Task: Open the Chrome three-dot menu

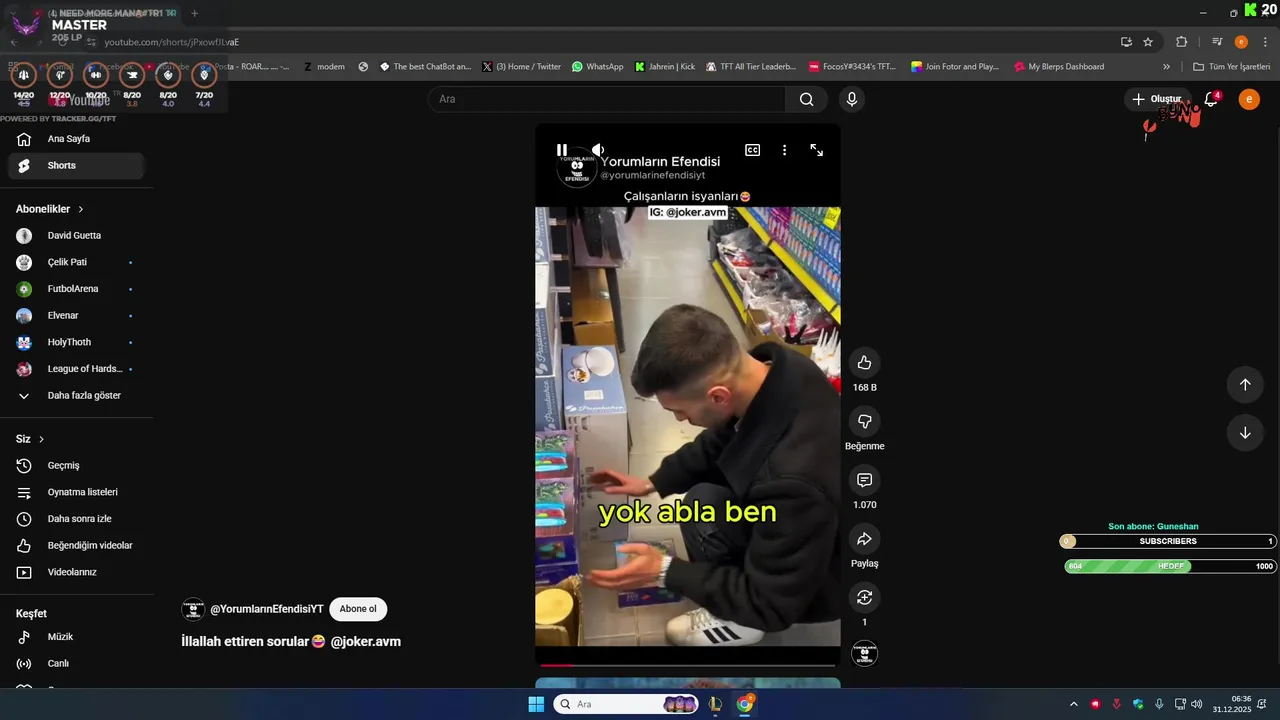Action: coord(1265,42)
